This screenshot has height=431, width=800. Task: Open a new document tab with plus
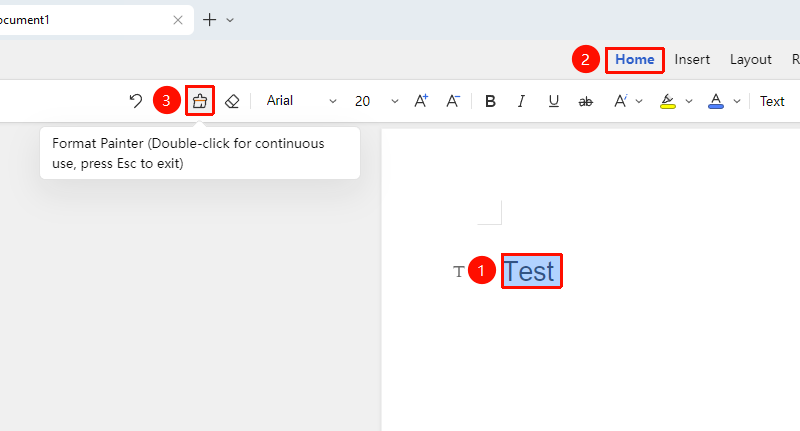coord(210,20)
